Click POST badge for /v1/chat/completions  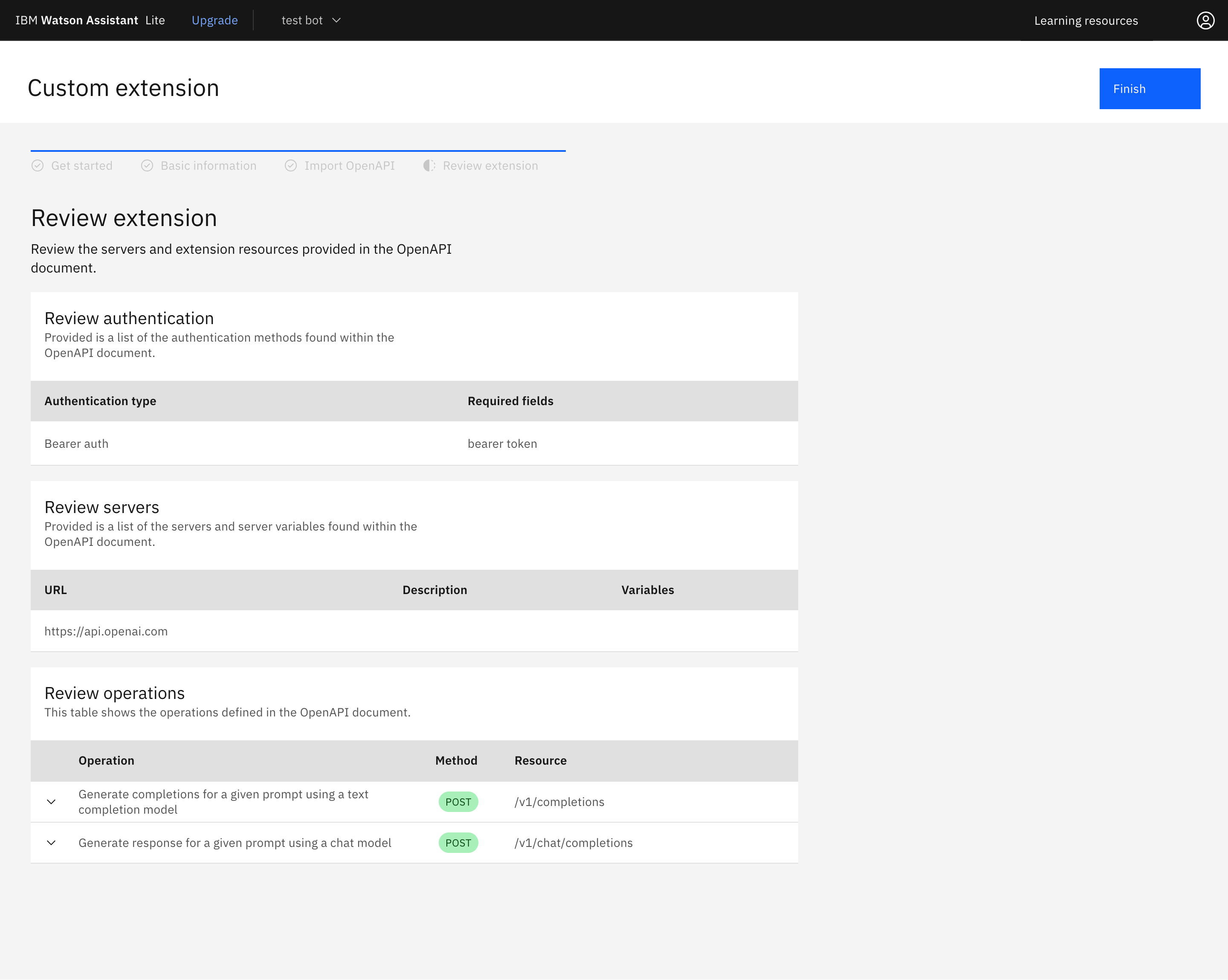(x=458, y=843)
